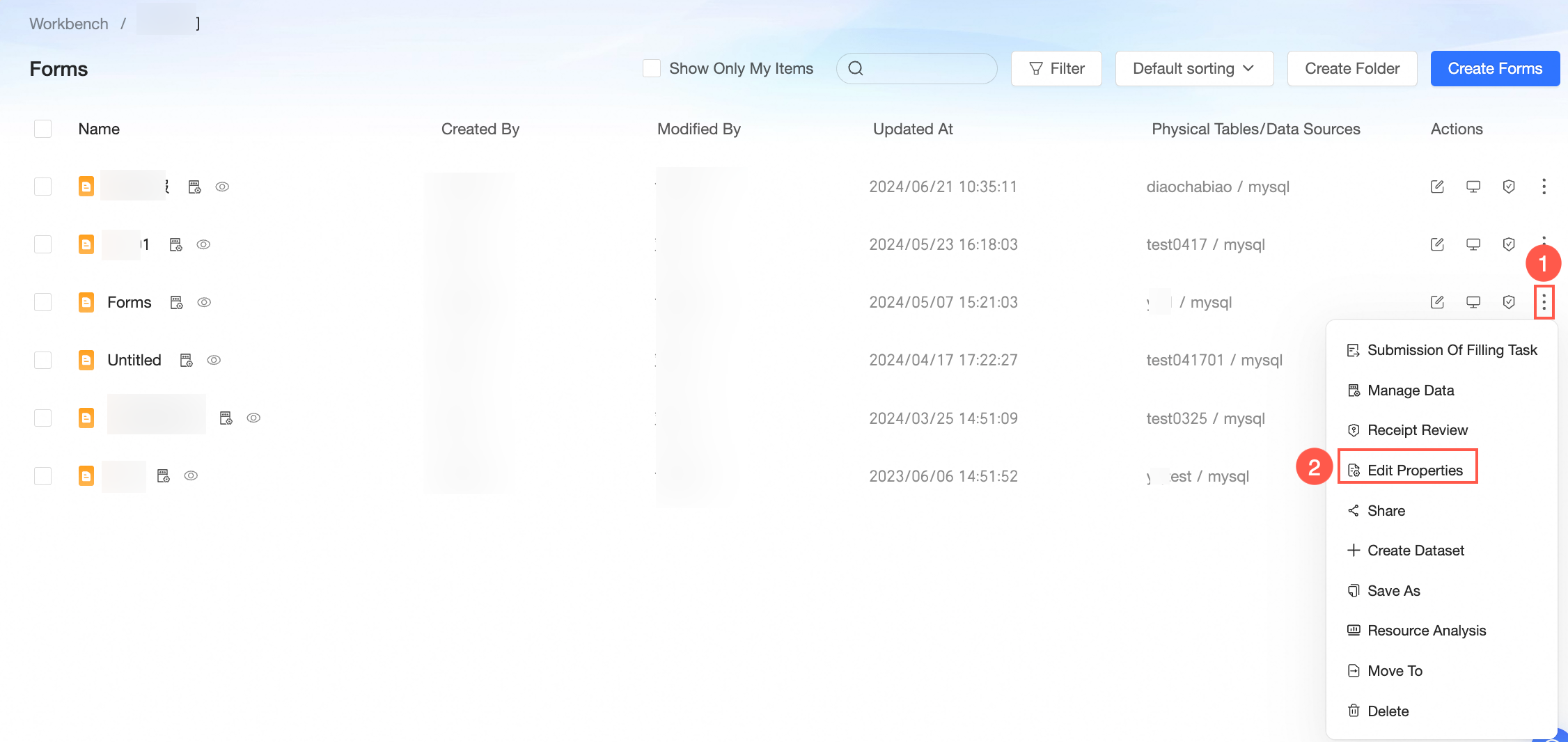
Task: Check the checkbox for the 2023/06/06 row
Action: click(x=43, y=475)
